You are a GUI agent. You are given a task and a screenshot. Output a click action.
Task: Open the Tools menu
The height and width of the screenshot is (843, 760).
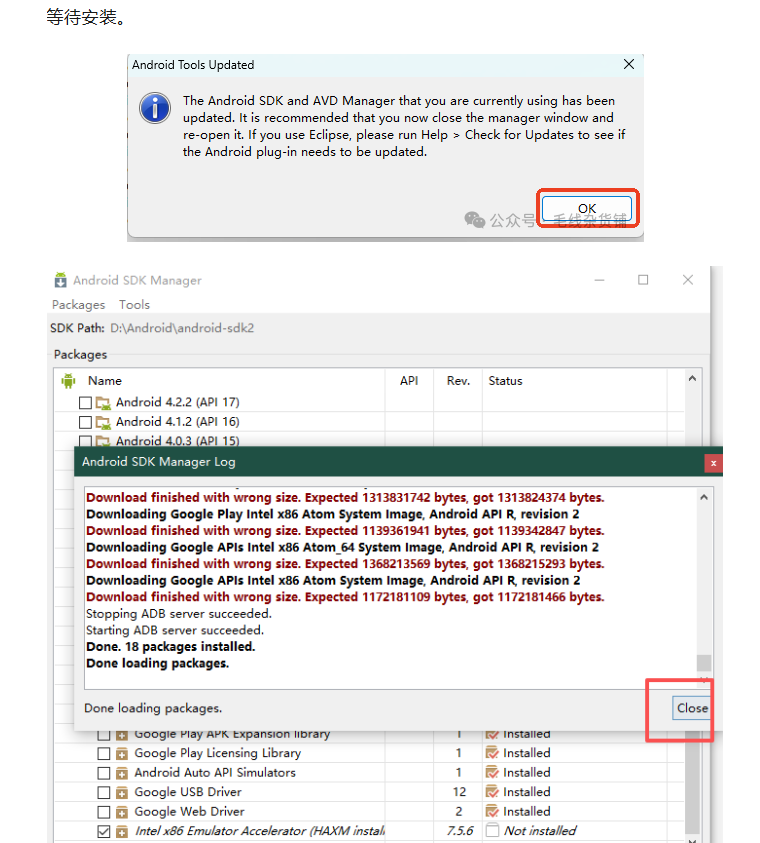coord(134,304)
